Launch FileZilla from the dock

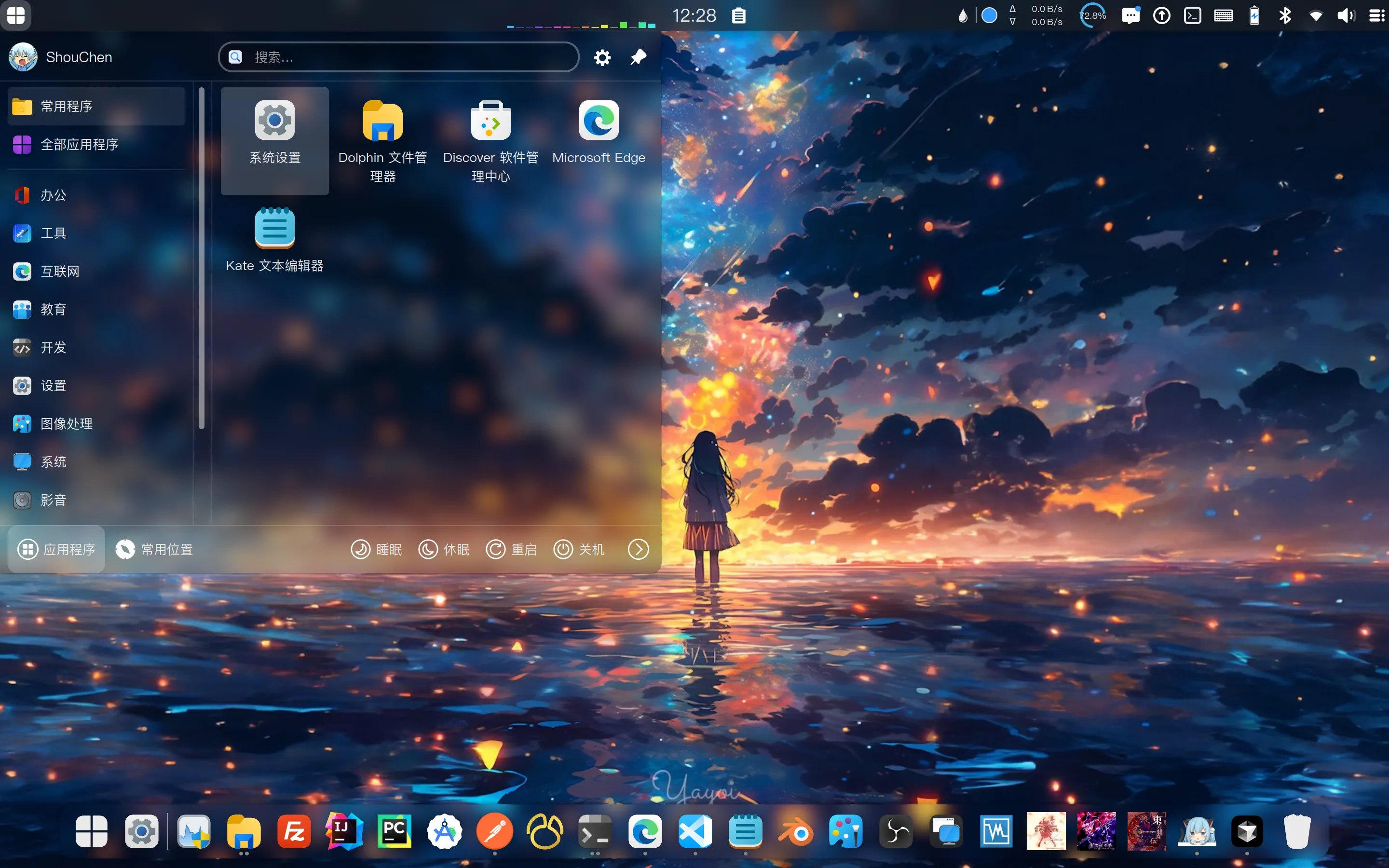coord(294,831)
